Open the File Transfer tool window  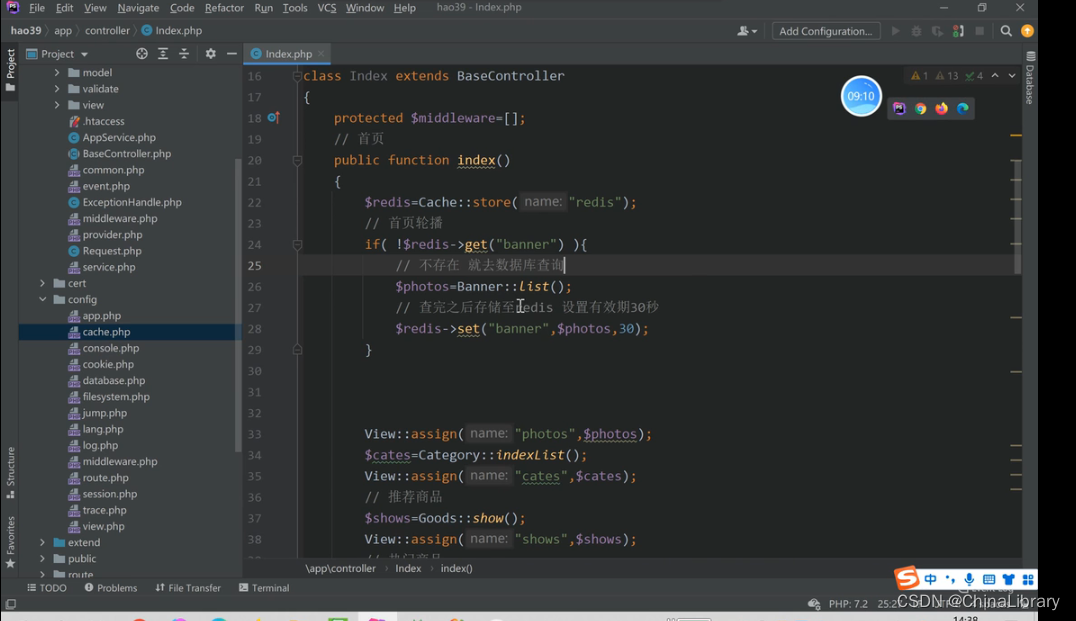point(188,588)
